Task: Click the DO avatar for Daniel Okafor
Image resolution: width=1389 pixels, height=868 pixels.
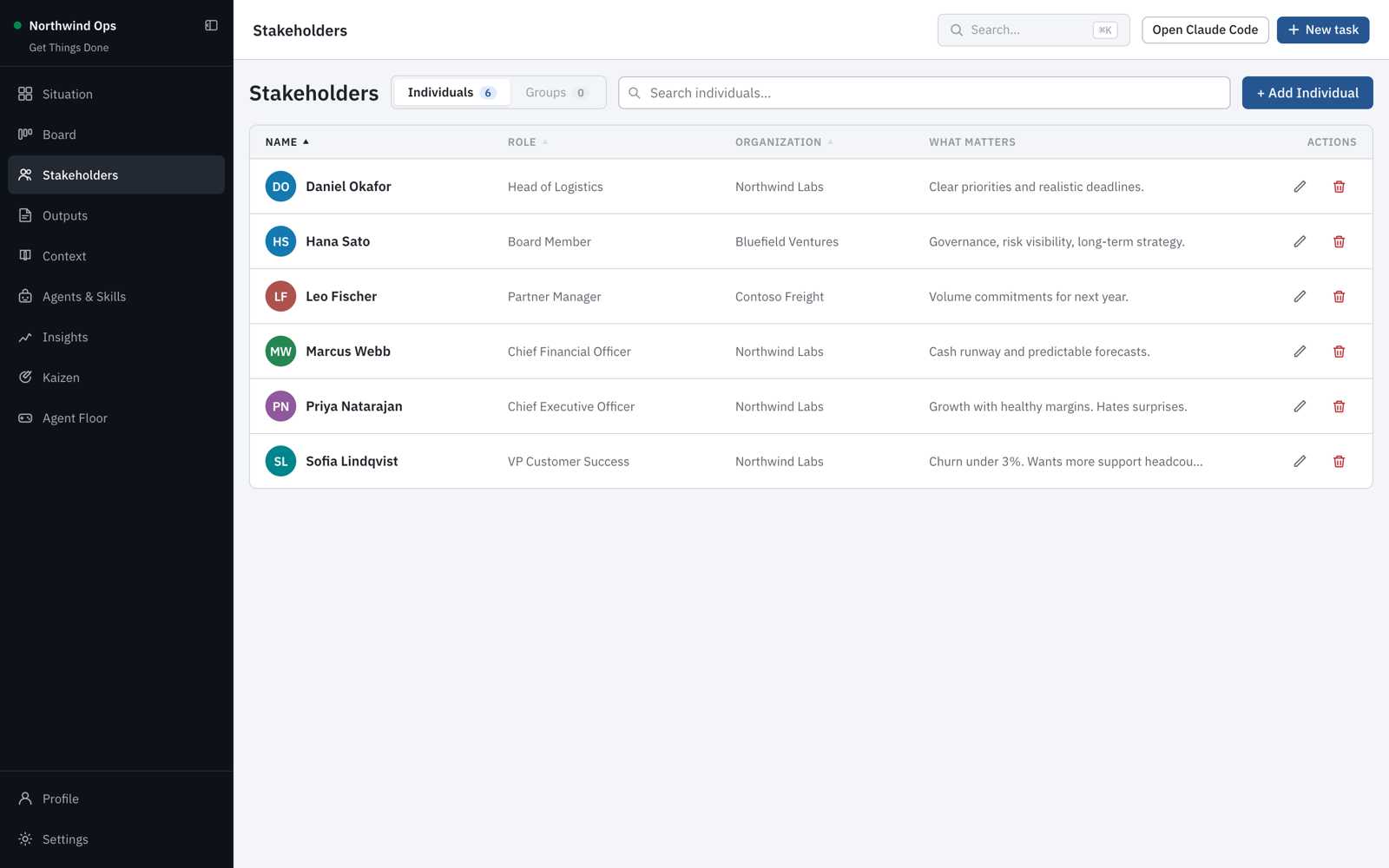Action: click(x=280, y=187)
